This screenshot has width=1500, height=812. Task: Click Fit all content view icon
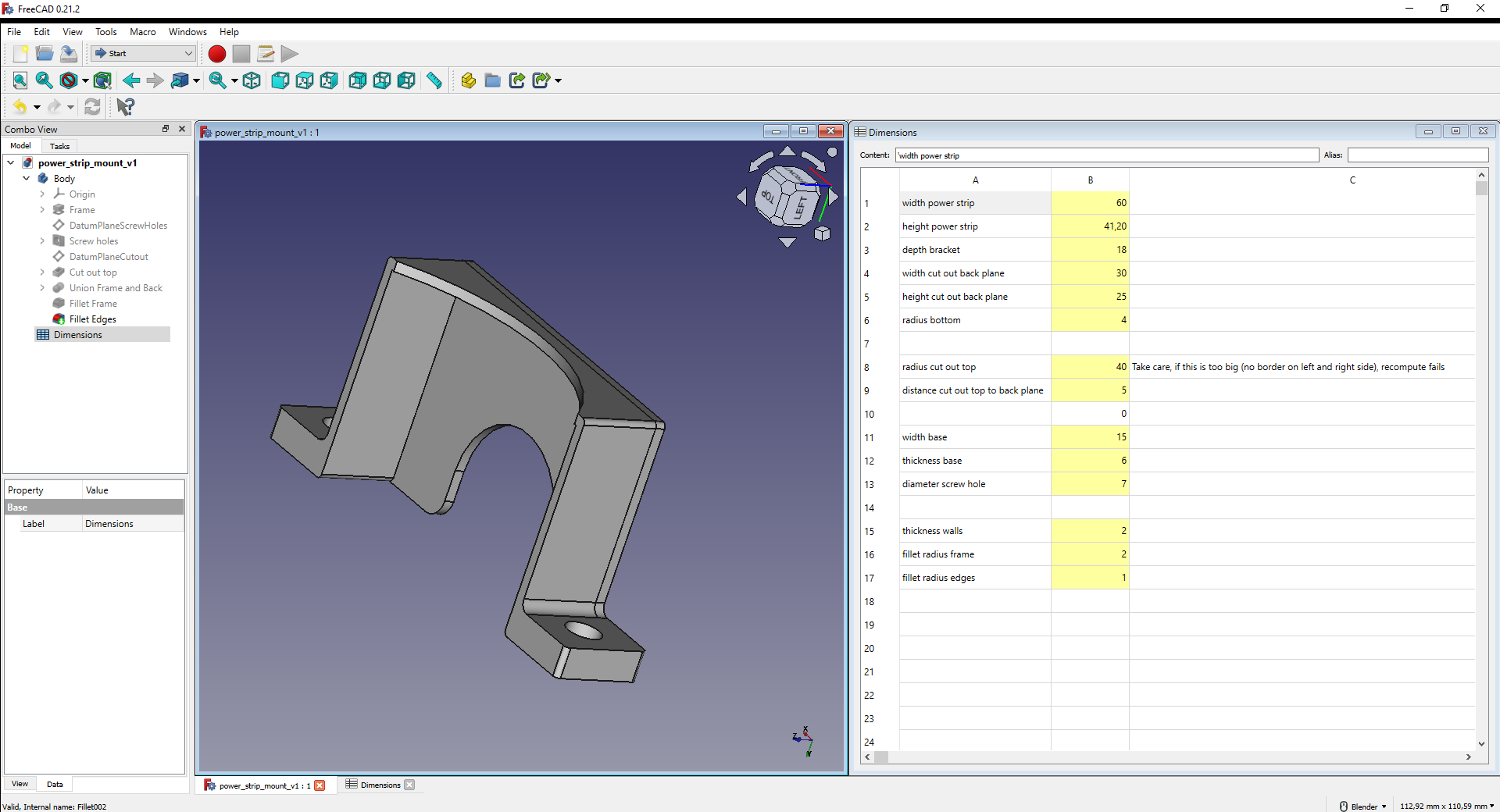click(20, 80)
